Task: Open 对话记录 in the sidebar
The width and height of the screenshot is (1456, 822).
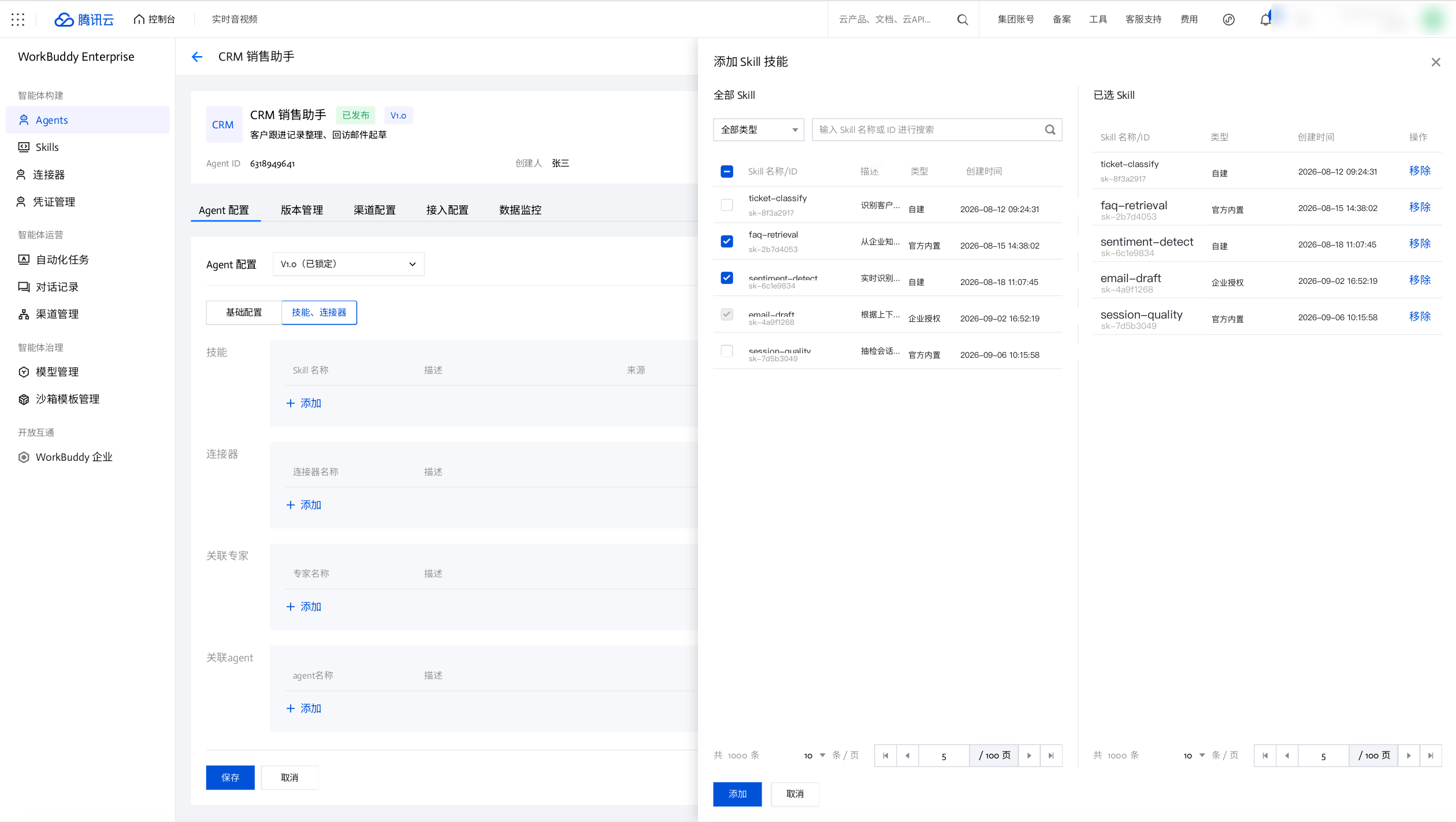Action: 88,287
